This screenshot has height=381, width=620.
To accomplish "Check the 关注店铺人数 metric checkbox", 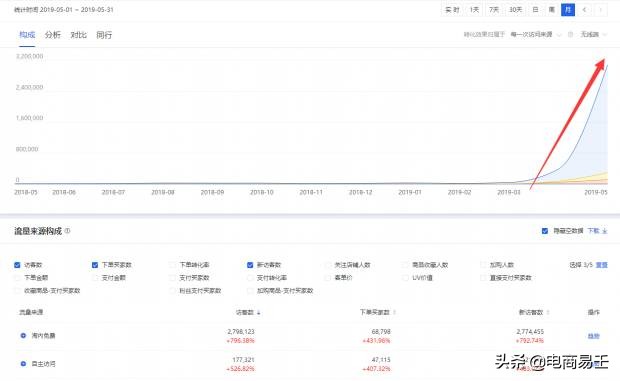I will click(327, 265).
